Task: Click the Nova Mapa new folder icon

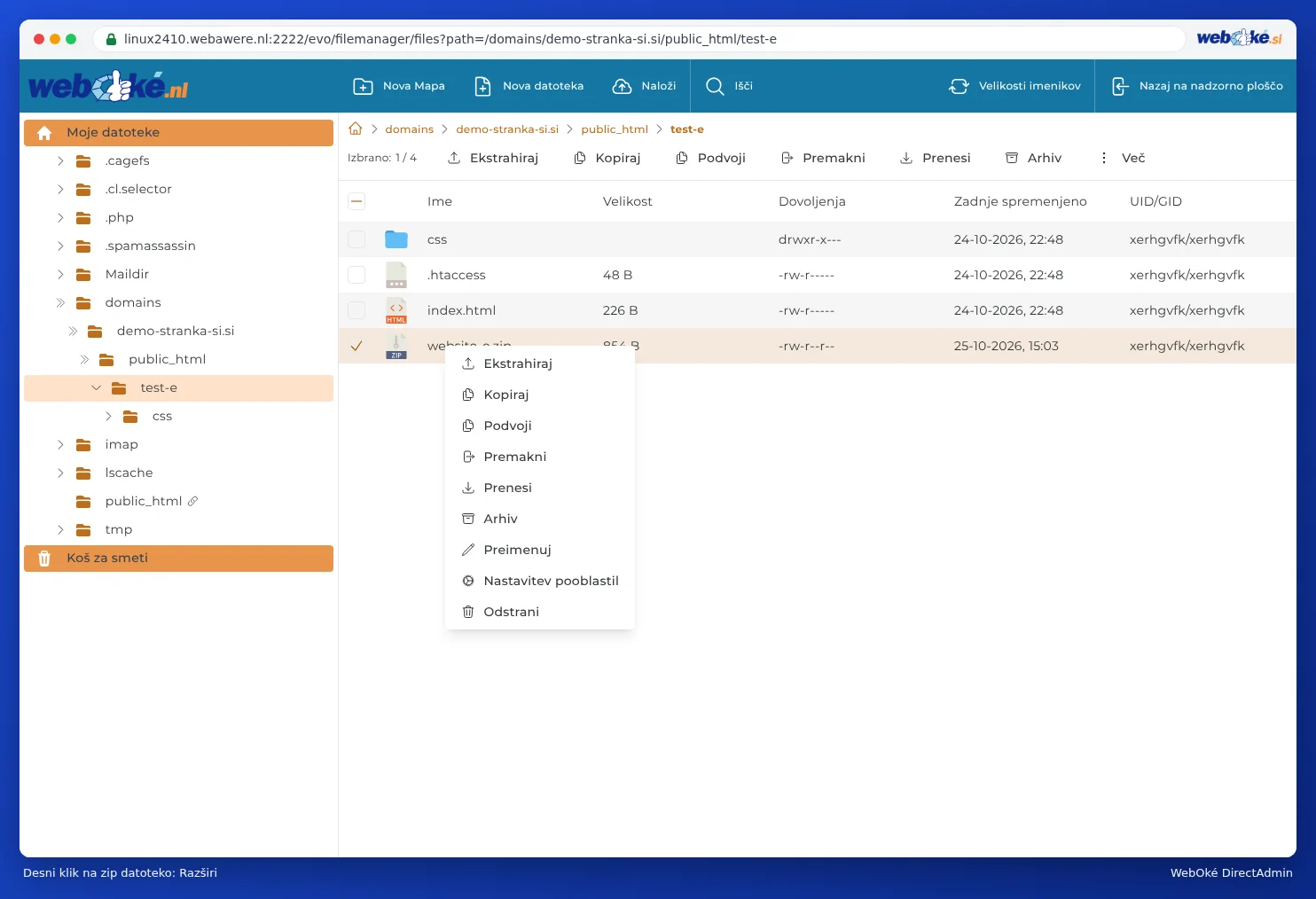Action: [x=363, y=86]
